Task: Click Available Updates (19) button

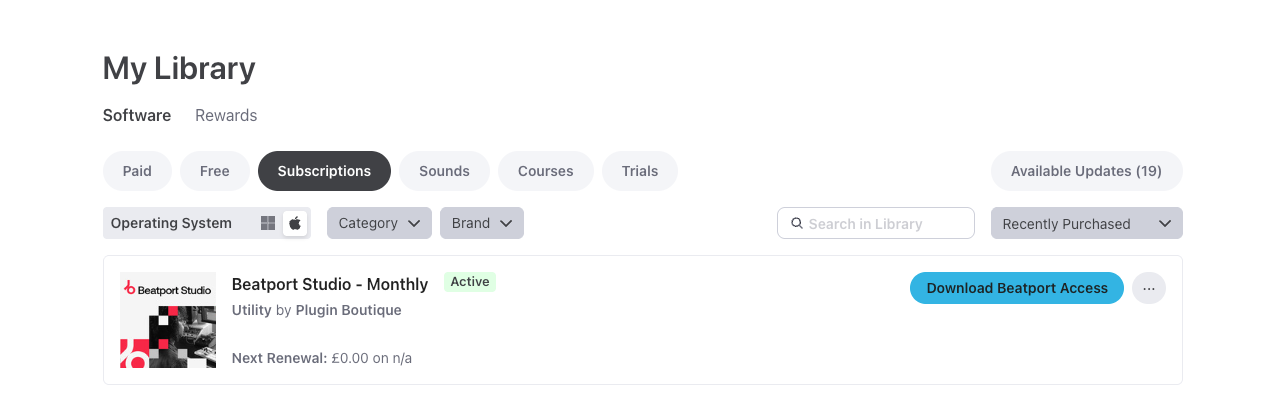Action: point(1086,171)
